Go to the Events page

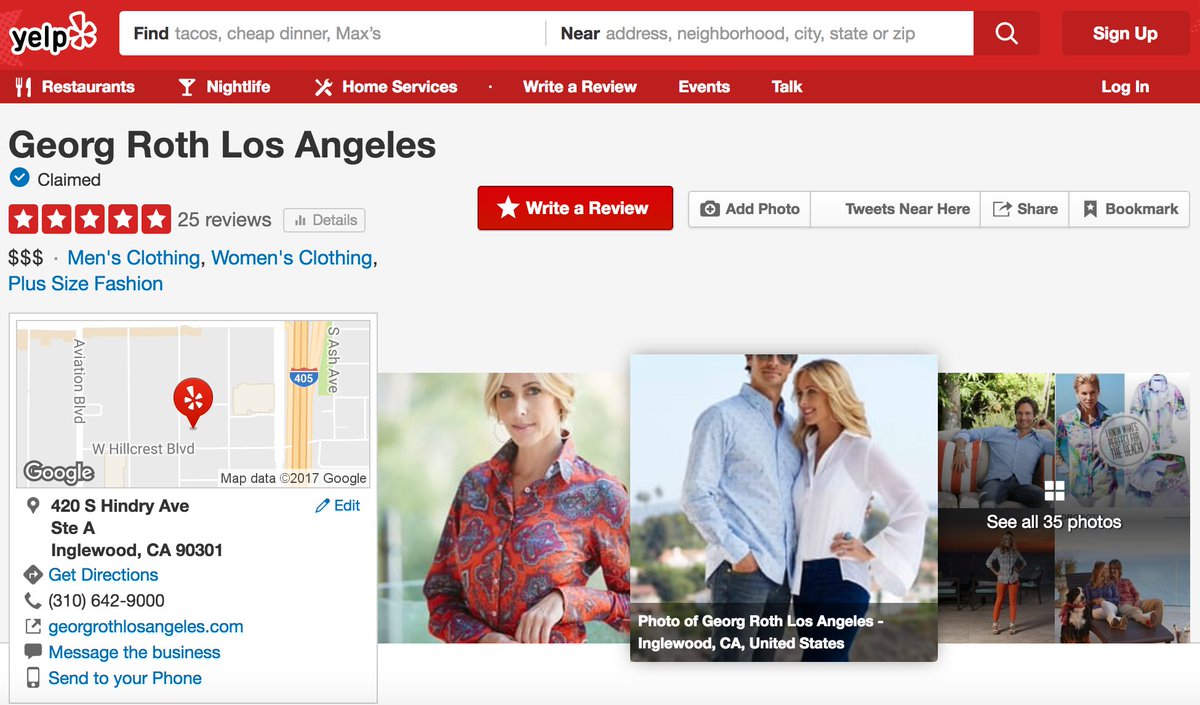click(704, 87)
